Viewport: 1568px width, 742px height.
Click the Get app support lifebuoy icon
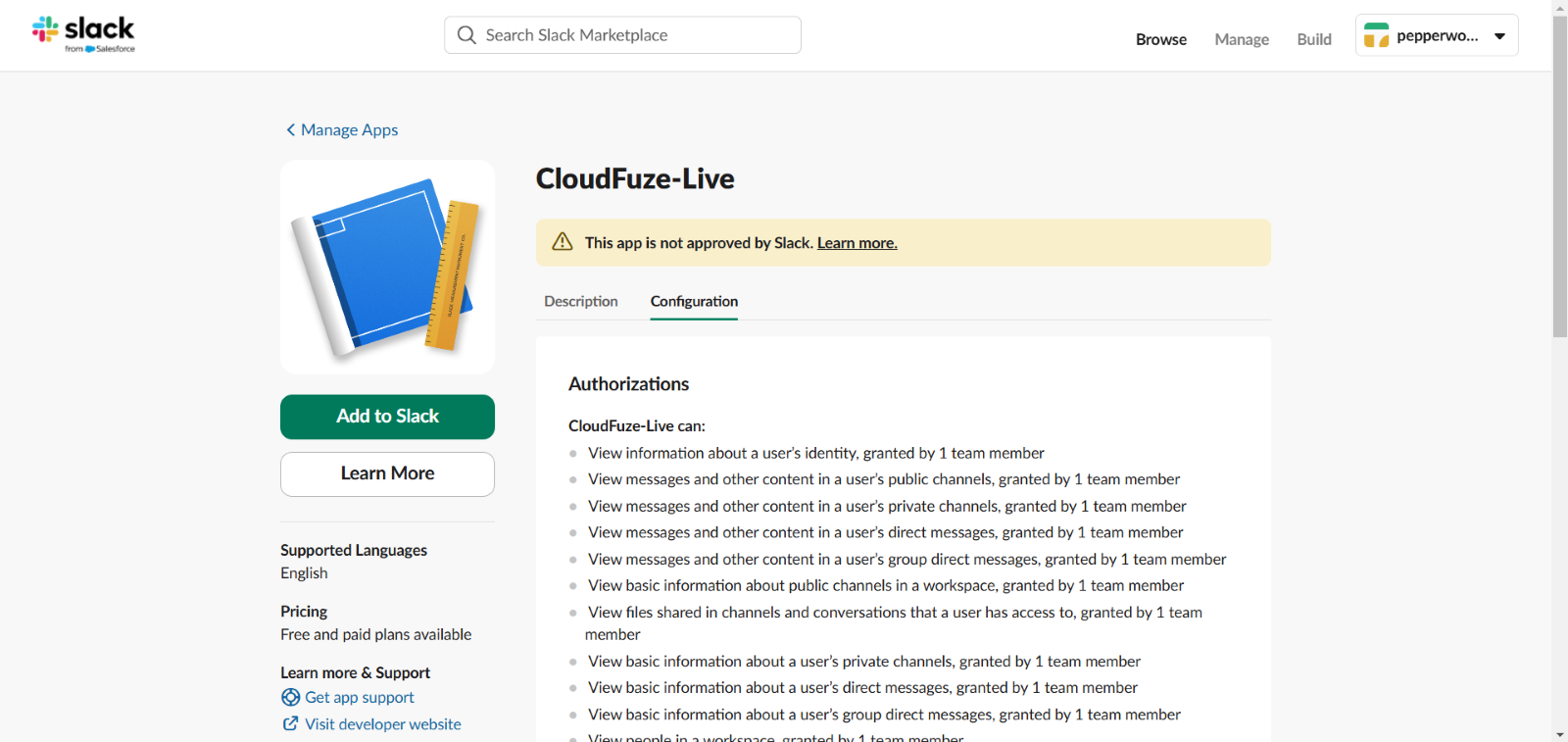(x=290, y=697)
